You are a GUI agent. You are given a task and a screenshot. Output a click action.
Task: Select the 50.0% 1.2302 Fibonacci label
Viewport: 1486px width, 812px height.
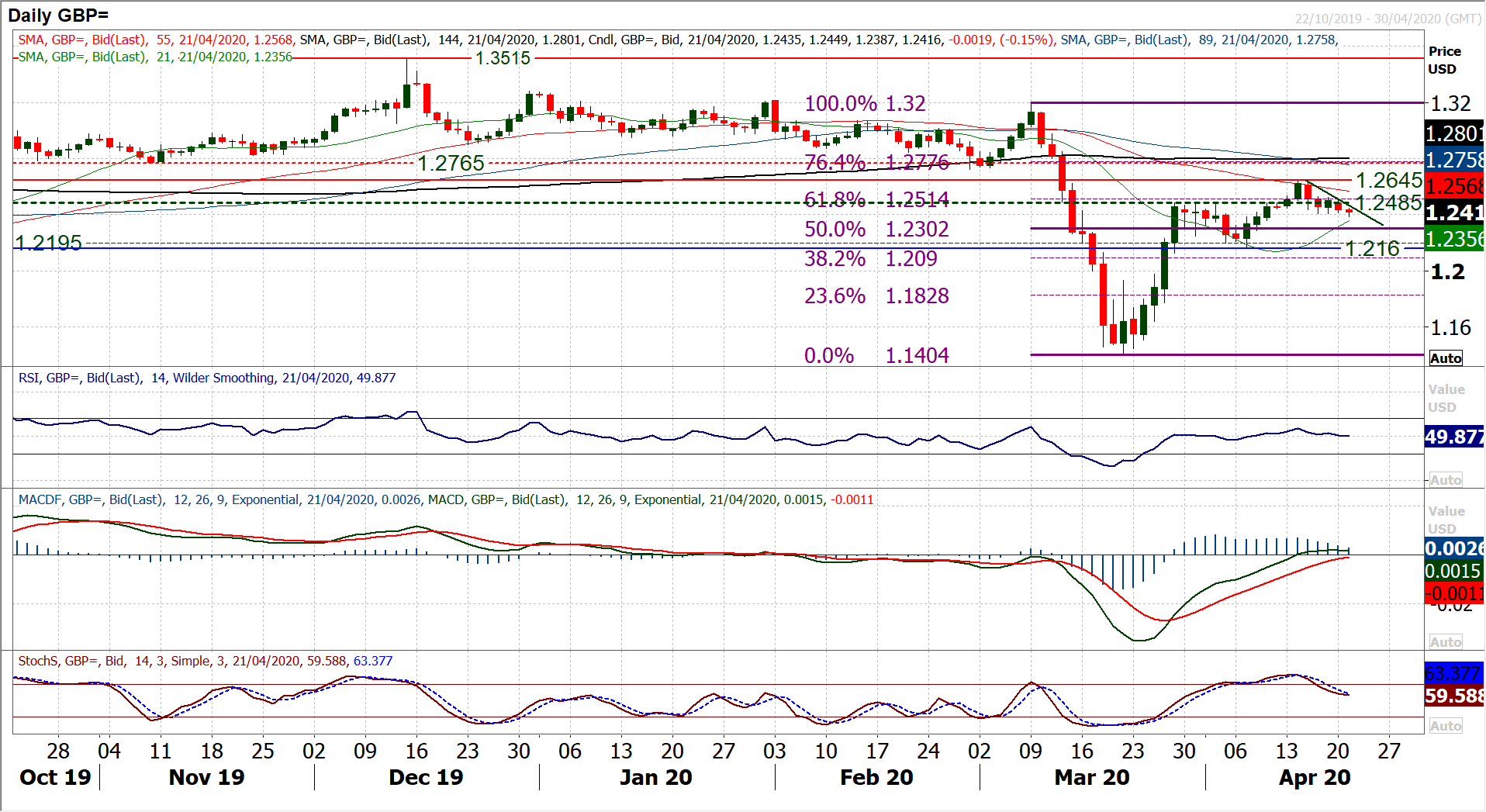pos(876,229)
